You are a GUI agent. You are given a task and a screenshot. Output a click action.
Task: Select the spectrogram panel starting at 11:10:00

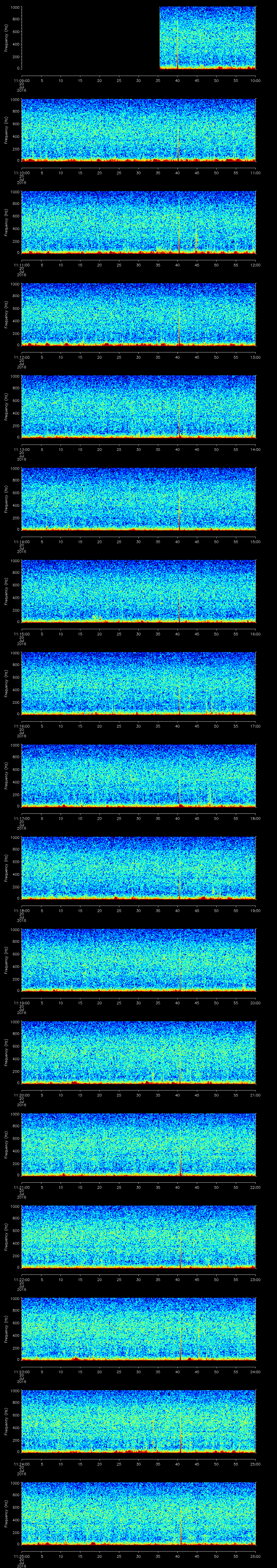[139, 130]
